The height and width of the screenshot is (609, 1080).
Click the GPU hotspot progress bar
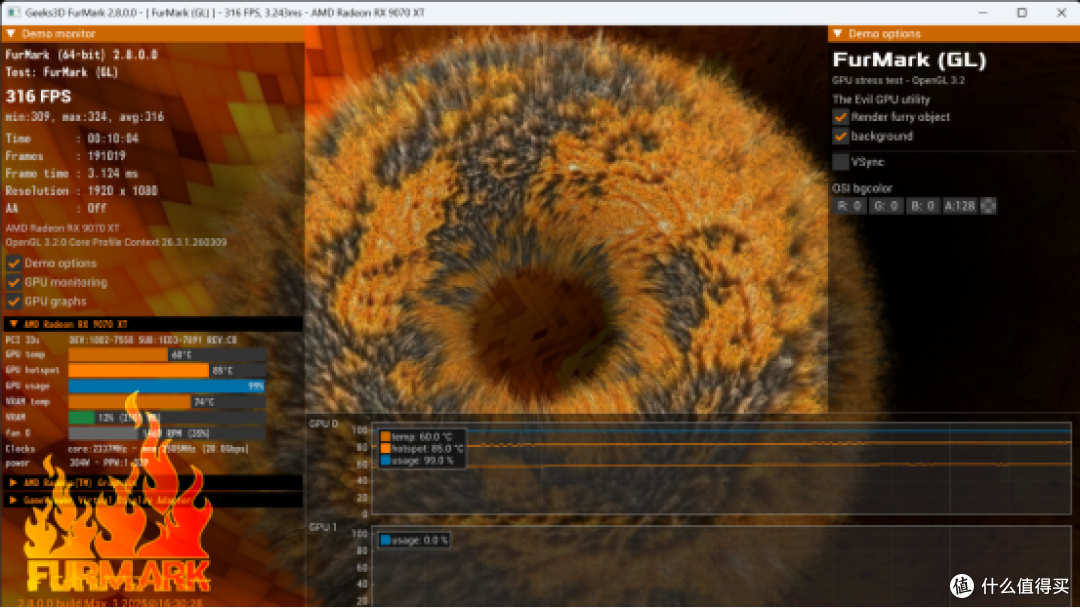tap(167, 371)
